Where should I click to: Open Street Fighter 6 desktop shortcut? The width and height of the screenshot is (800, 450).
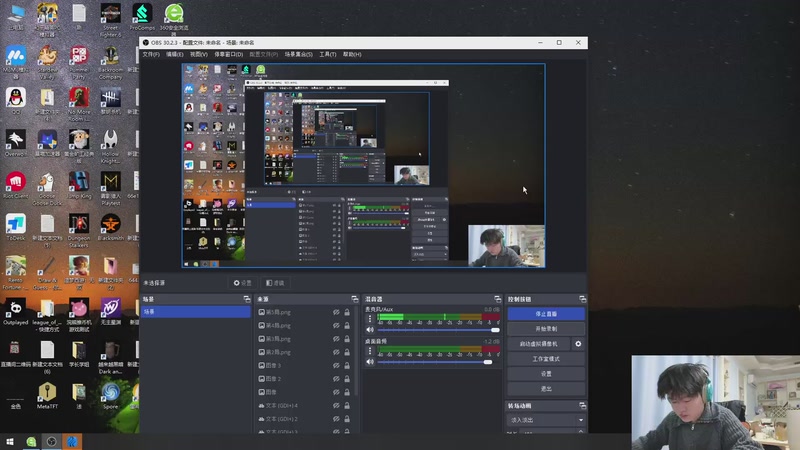110,19
